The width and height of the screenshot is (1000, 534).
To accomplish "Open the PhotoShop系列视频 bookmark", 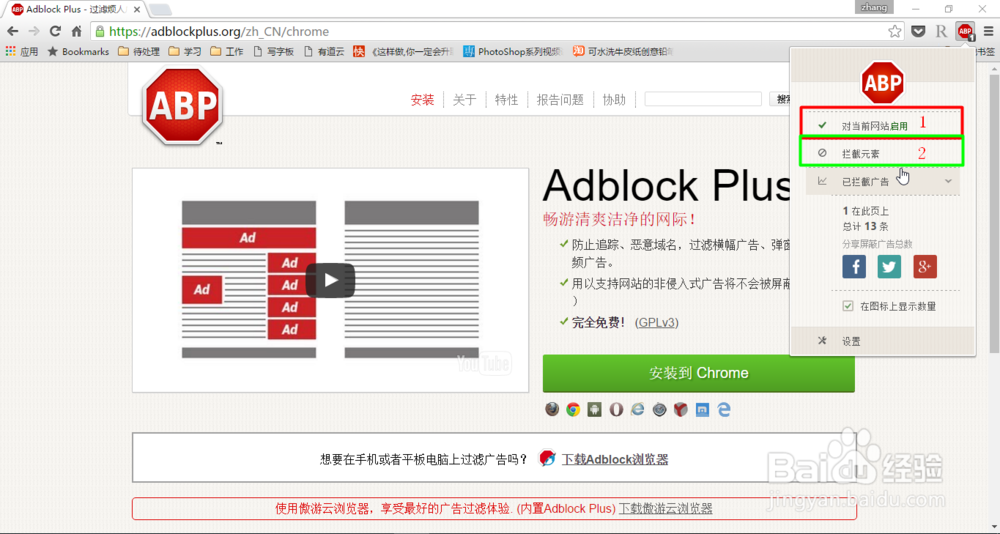I will (513, 52).
